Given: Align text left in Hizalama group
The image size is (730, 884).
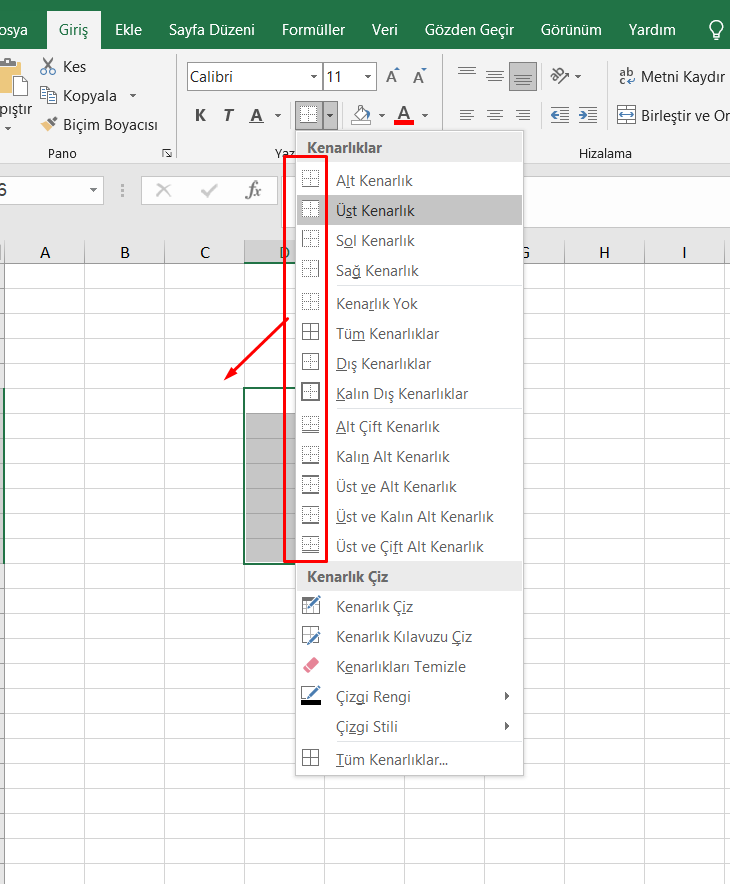Looking at the screenshot, I should click(x=467, y=115).
